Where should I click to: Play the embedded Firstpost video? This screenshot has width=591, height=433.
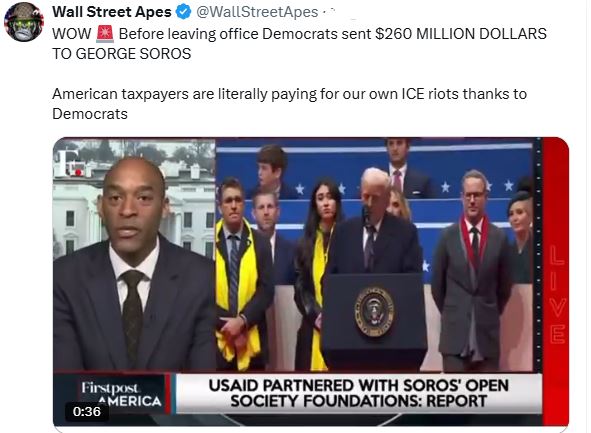tap(311, 282)
